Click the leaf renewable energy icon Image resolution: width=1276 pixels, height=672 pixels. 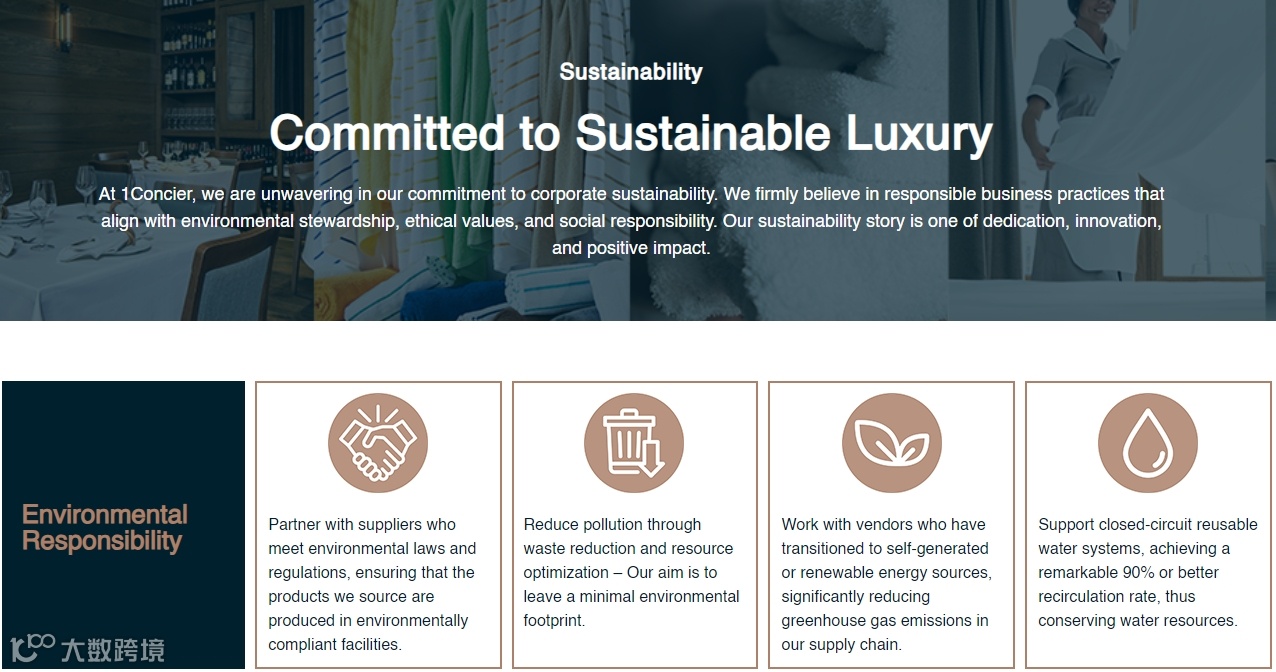[891, 443]
